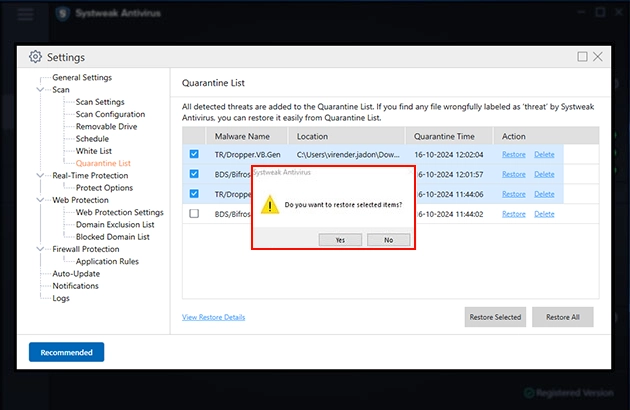Click the Recommended button

(66, 352)
